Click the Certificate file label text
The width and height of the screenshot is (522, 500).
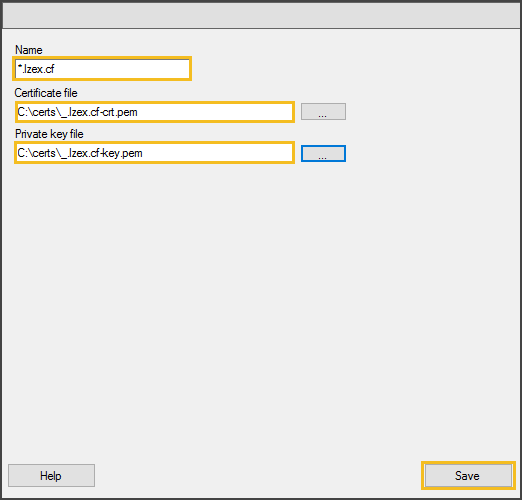point(46,93)
